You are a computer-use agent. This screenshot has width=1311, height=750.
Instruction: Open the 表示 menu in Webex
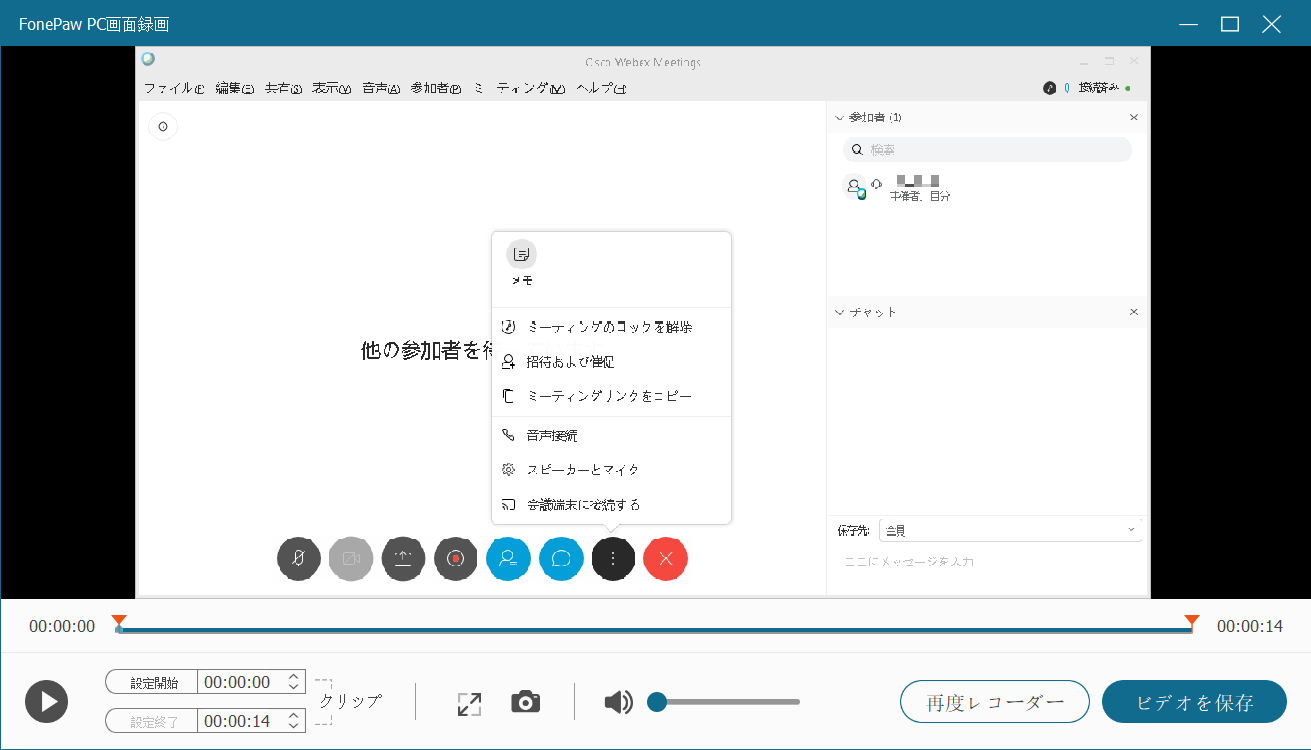tap(332, 88)
